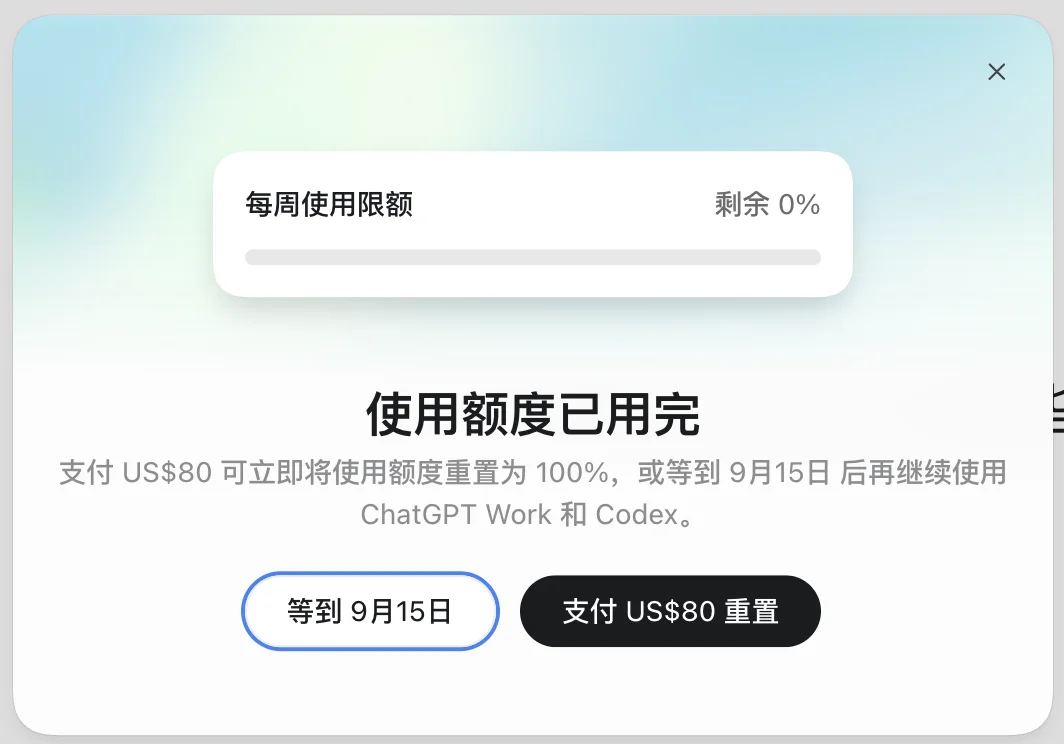Click the Codex word in the description
Viewport: 1064px width, 744px height.
(637, 515)
